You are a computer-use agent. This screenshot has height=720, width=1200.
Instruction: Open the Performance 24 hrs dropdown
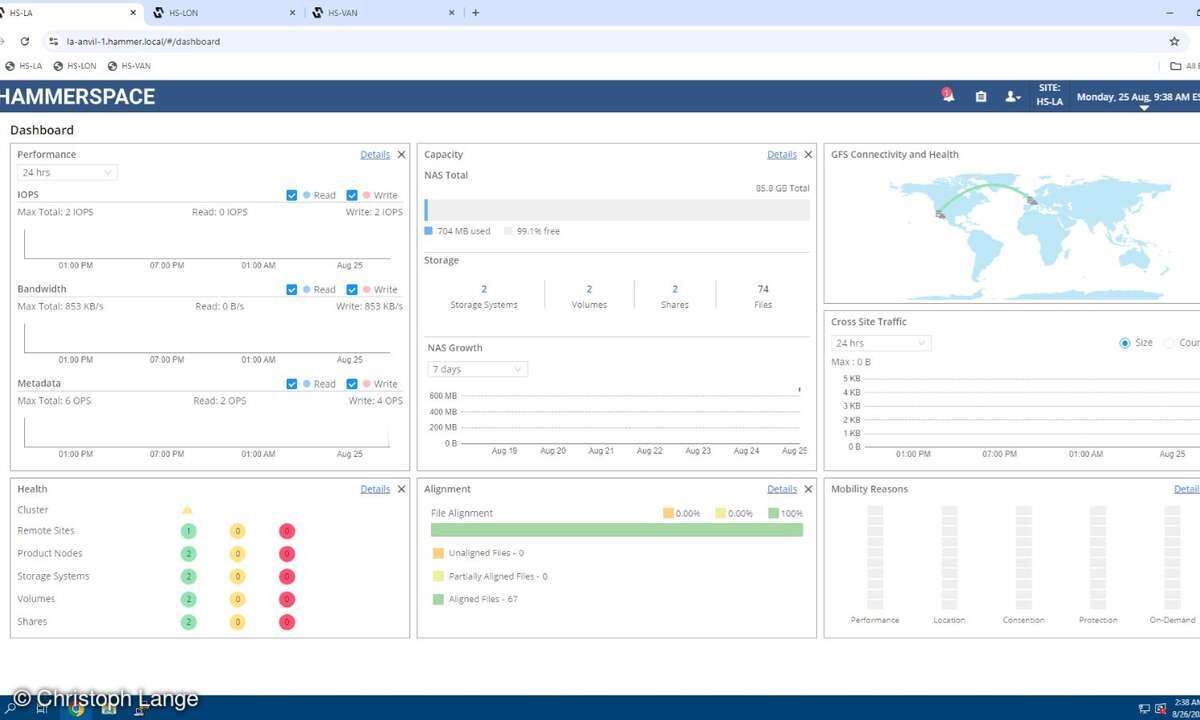(x=68, y=173)
